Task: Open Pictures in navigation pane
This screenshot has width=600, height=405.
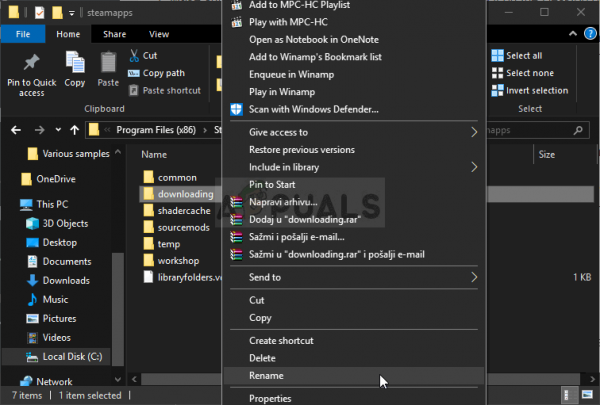Action: (52, 318)
